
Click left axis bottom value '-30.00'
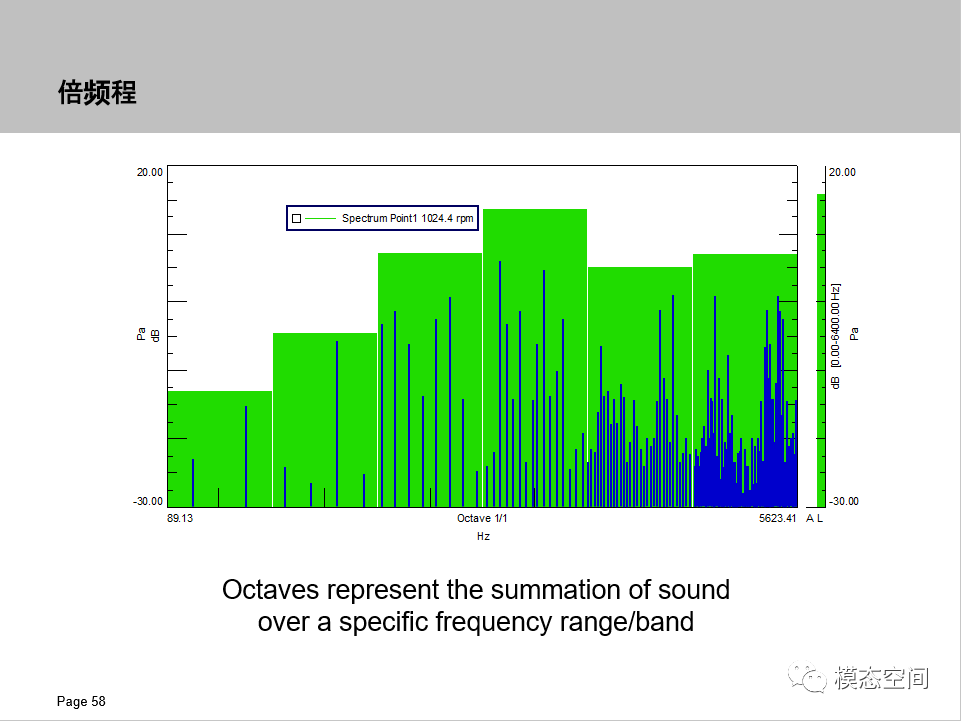click(148, 502)
